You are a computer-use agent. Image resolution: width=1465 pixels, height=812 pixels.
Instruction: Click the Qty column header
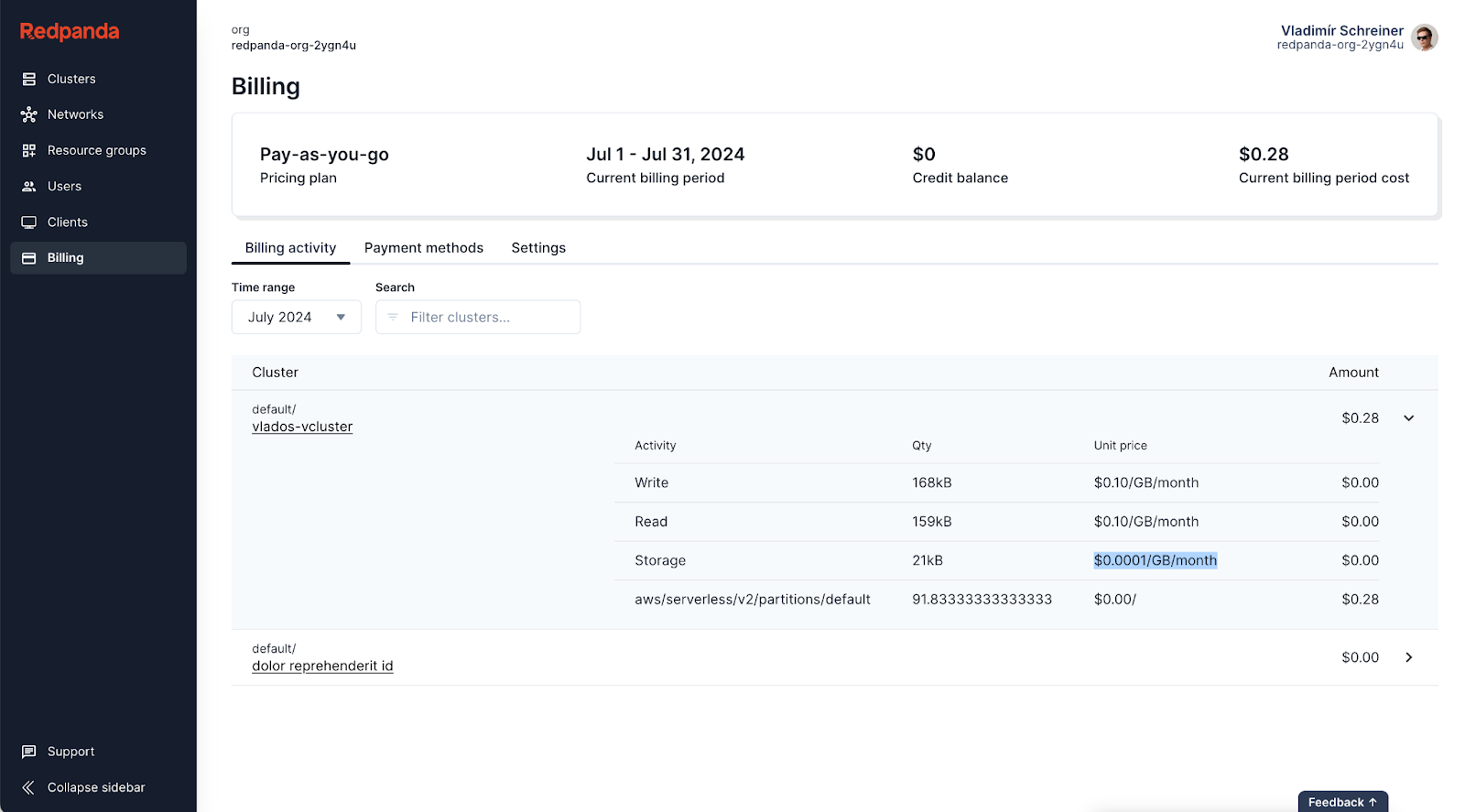pos(922,446)
